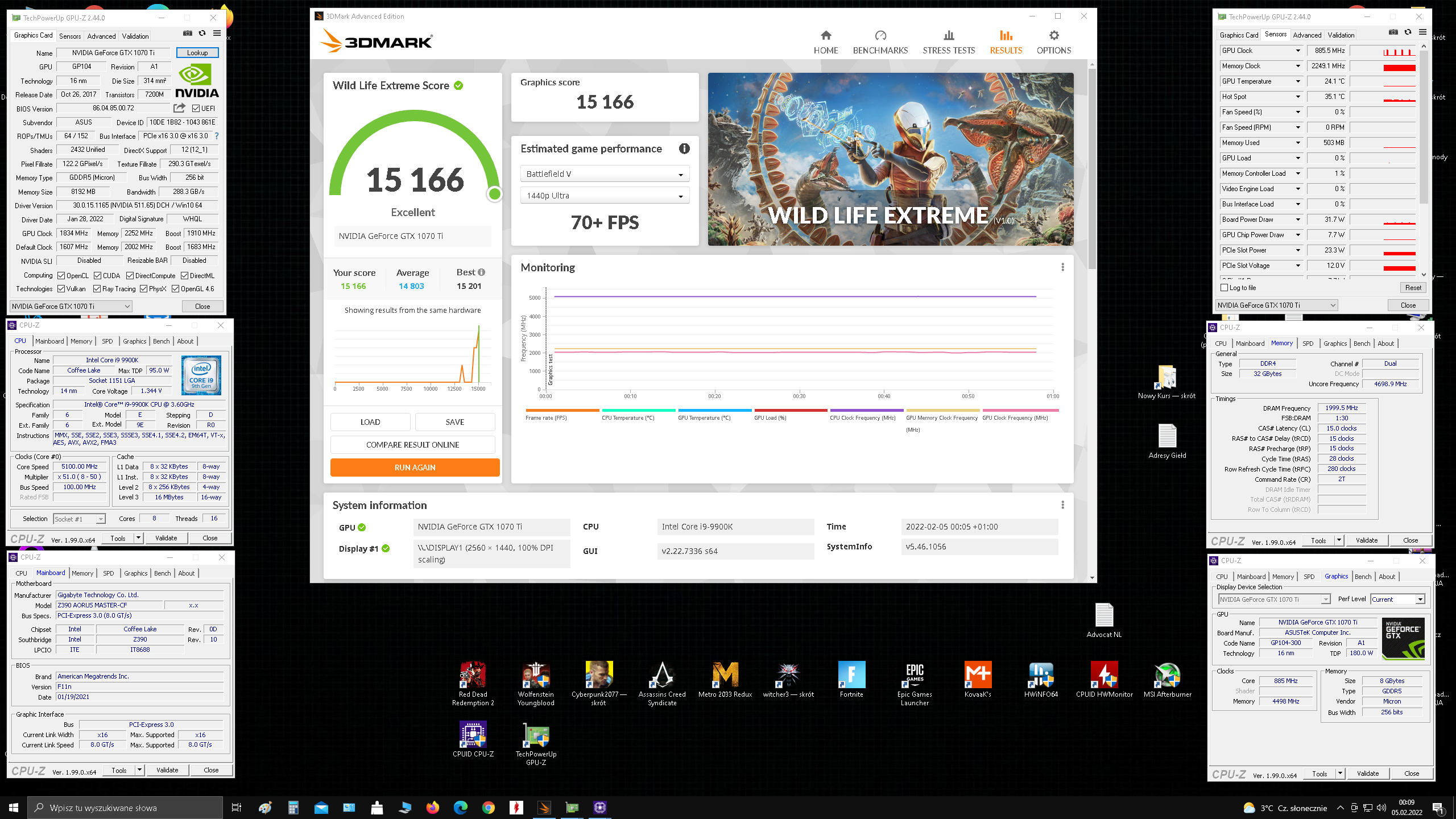Launch Fortnite from the desktop

pos(851,680)
